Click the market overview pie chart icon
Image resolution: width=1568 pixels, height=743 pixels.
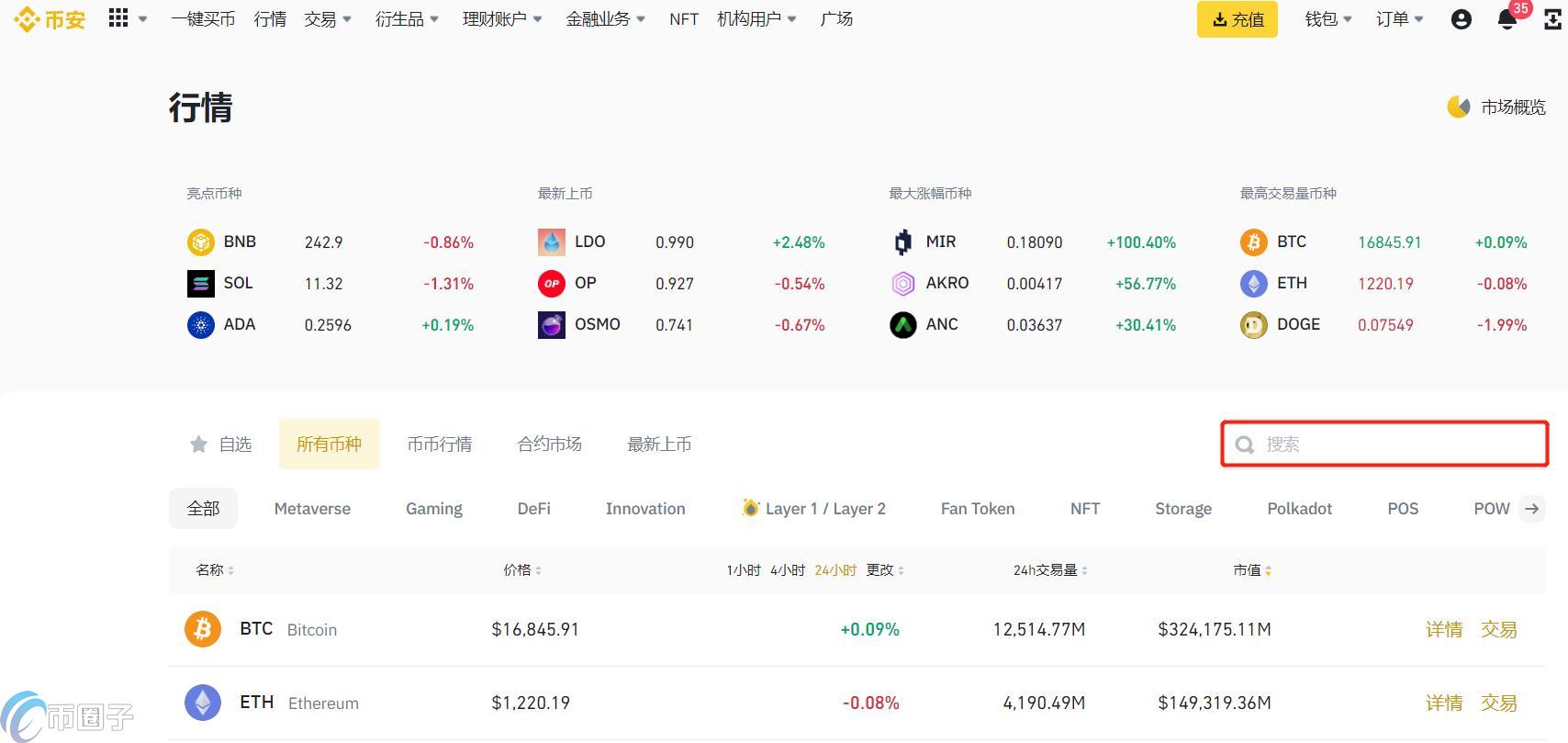coord(1459,107)
